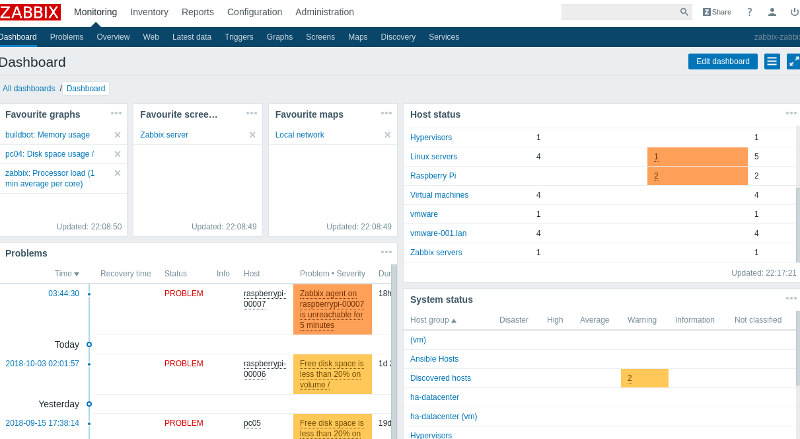Go to the Latest data tab
Image resolution: width=800 pixels, height=439 pixels.
pos(192,37)
